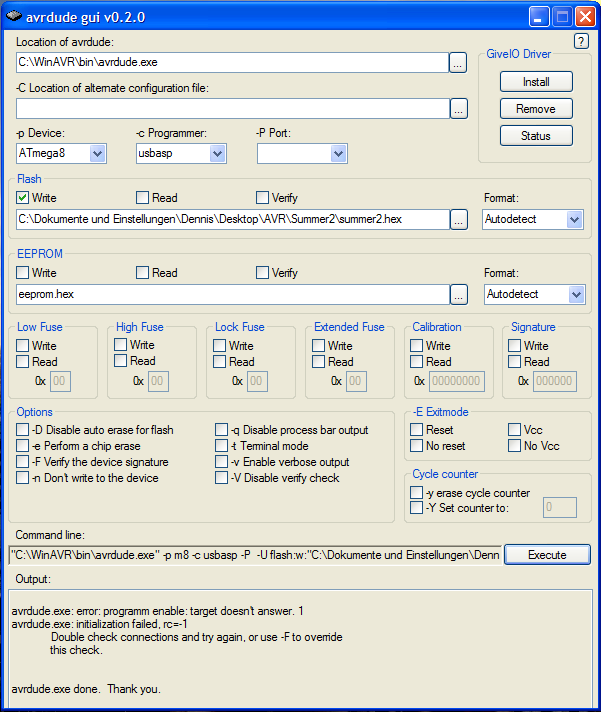Screen dimensions: 601x712
Task: Browse for alternate configuration file
Action: (458, 109)
